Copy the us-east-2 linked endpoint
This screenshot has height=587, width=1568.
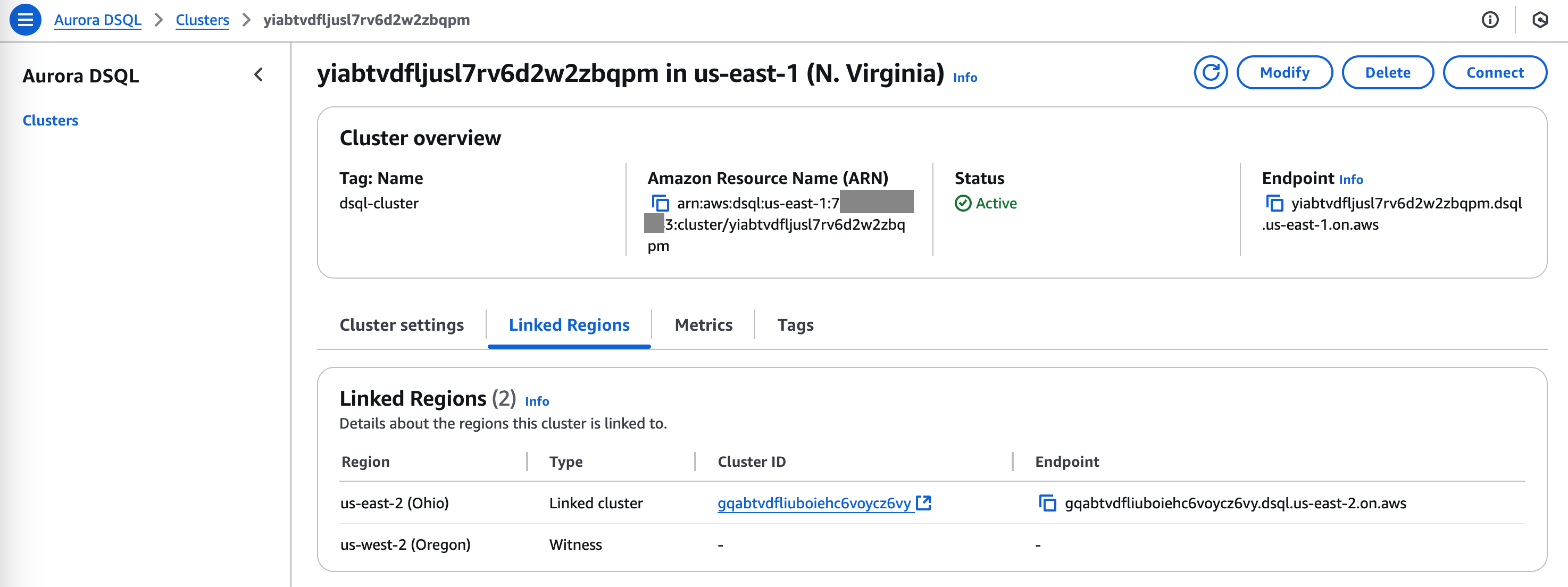pyautogui.click(x=1047, y=503)
